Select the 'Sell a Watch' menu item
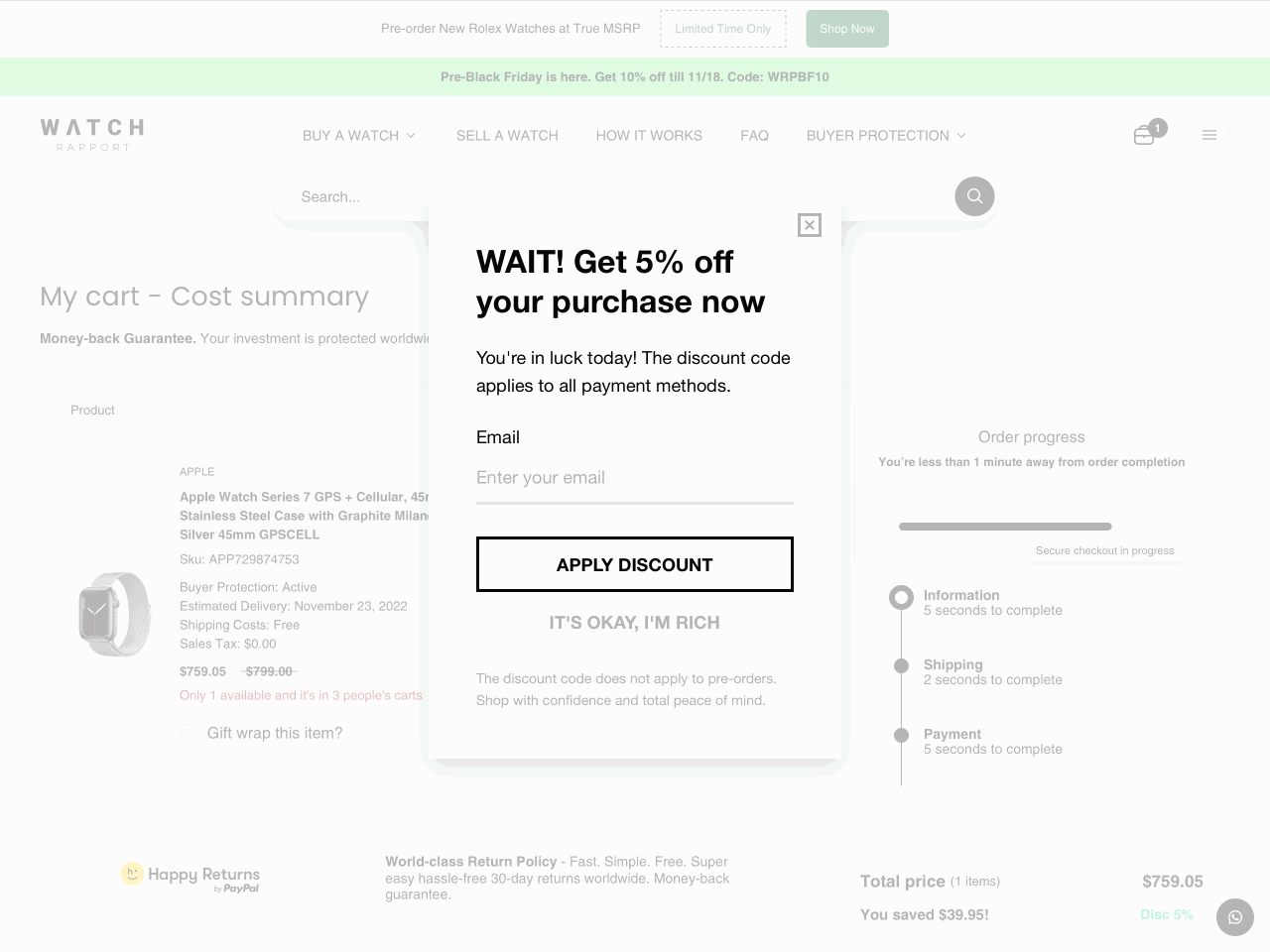Image resolution: width=1270 pixels, height=952 pixels. pyautogui.click(x=507, y=135)
